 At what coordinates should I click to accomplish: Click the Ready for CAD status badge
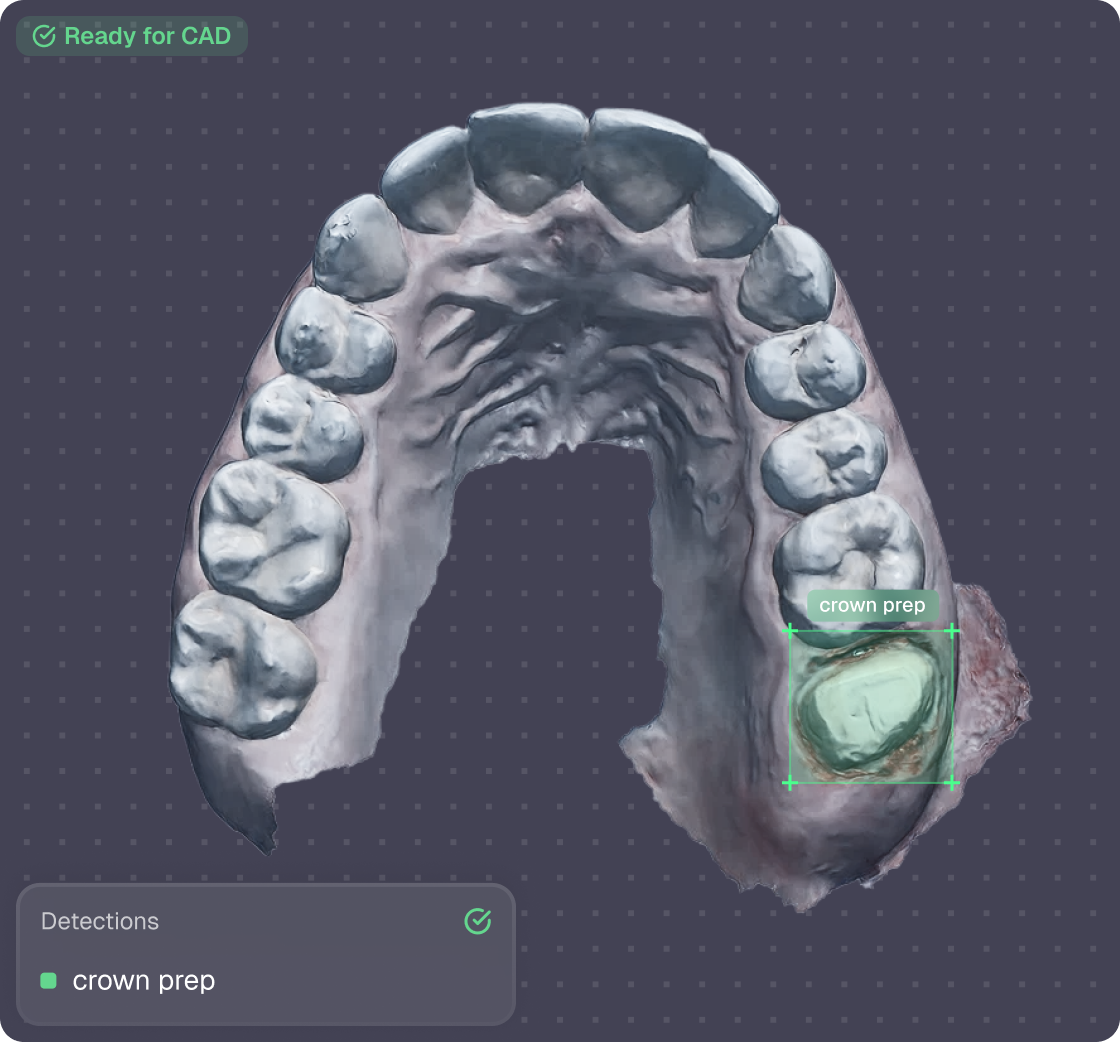131,36
